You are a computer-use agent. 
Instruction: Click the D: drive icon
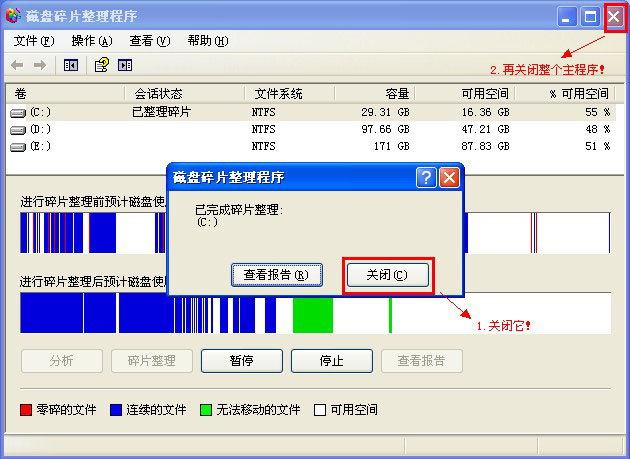(x=18, y=130)
